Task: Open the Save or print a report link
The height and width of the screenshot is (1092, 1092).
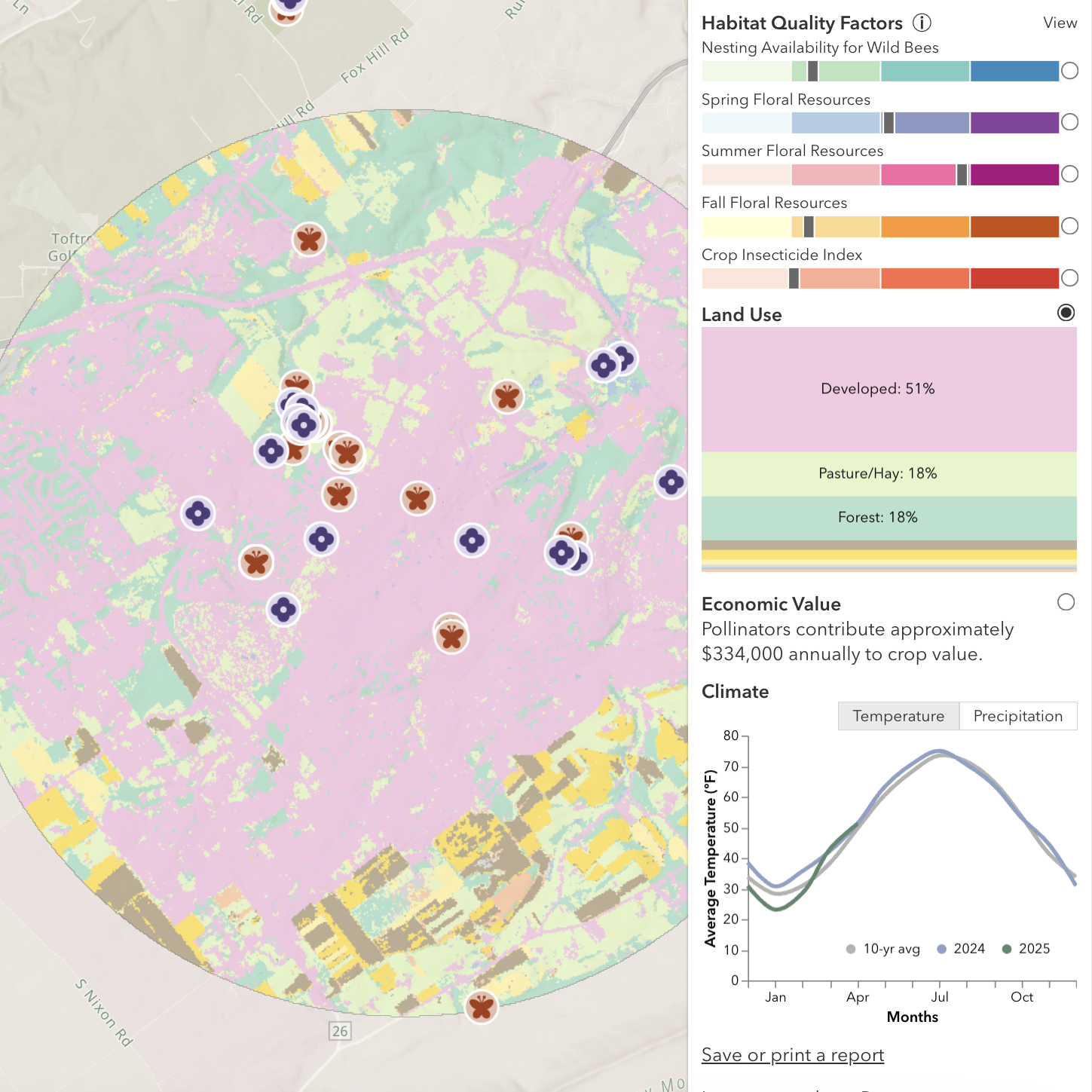Action: click(x=793, y=1055)
